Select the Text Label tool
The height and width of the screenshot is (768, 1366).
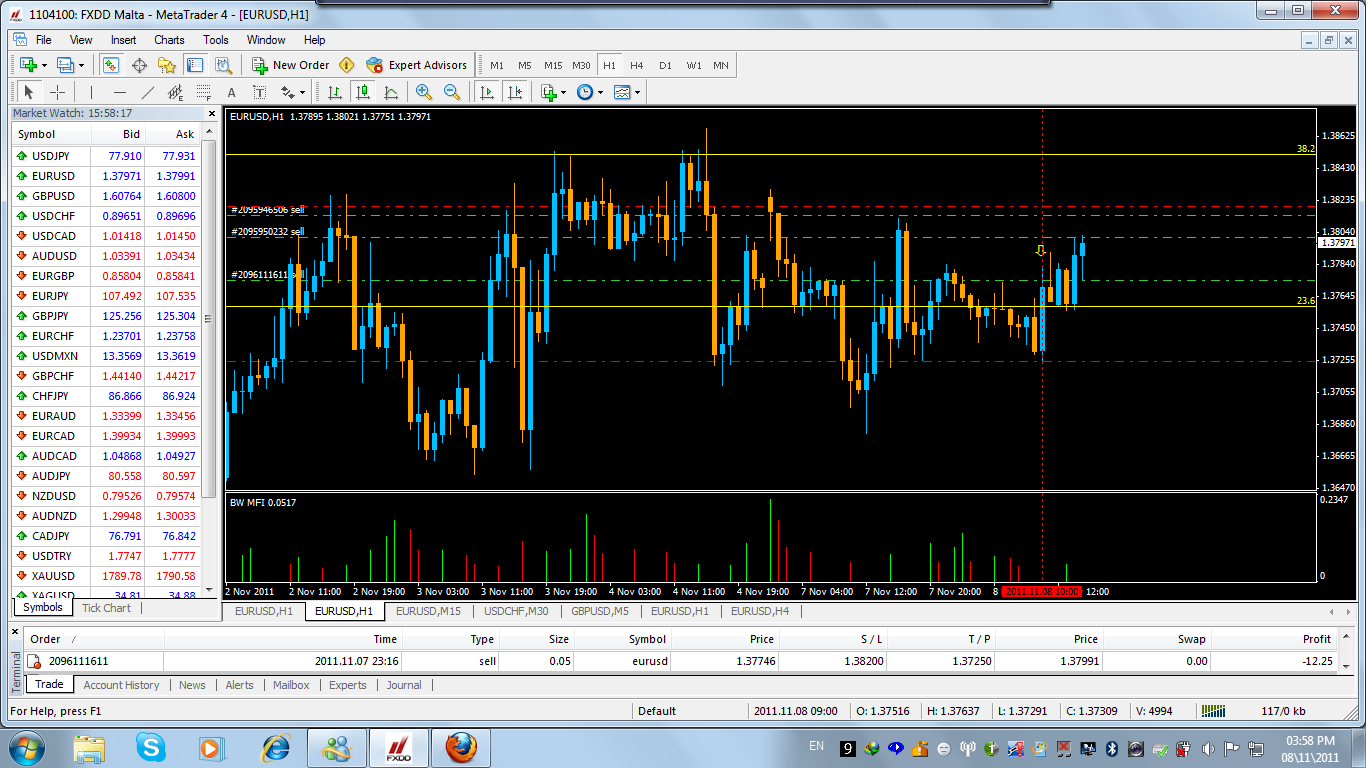(259, 92)
